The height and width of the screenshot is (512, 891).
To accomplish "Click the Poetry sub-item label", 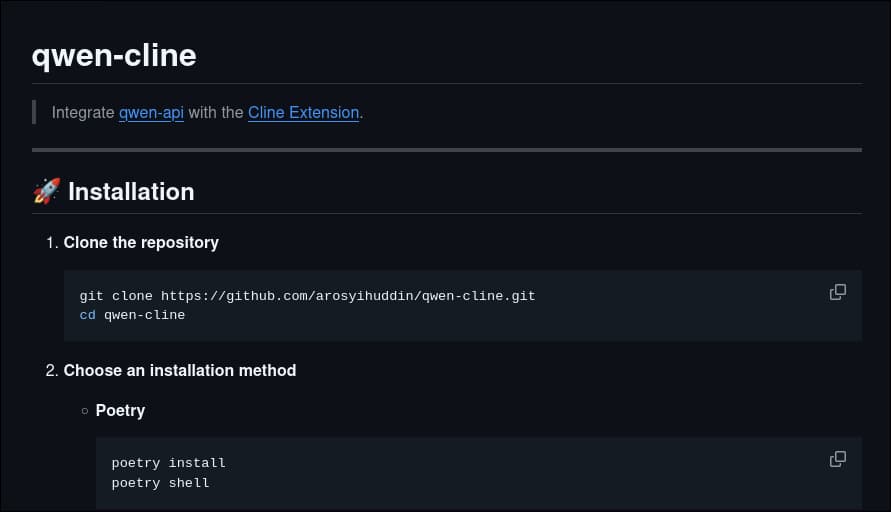I will point(120,410).
